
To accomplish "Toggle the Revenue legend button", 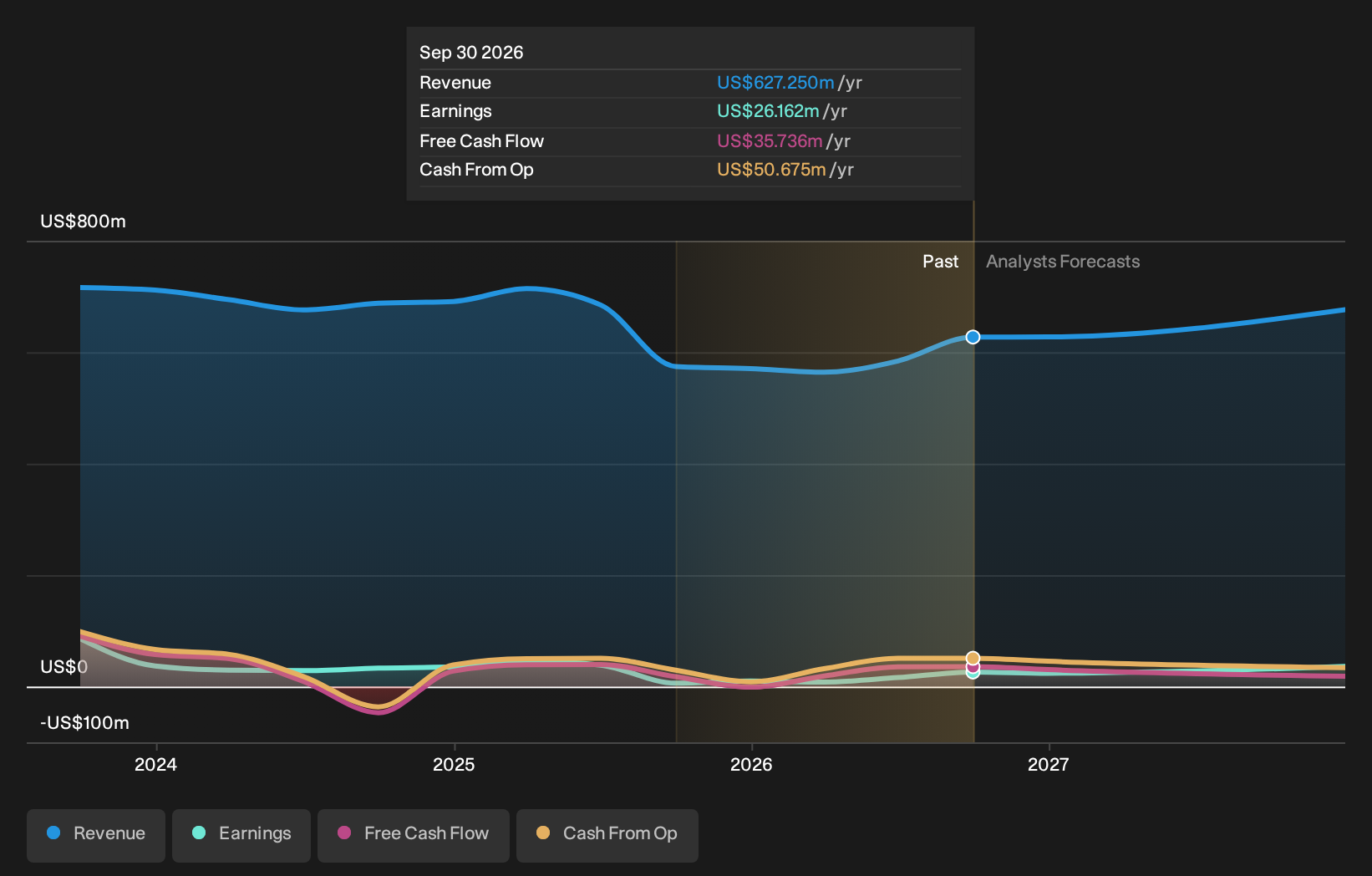I will point(96,835).
